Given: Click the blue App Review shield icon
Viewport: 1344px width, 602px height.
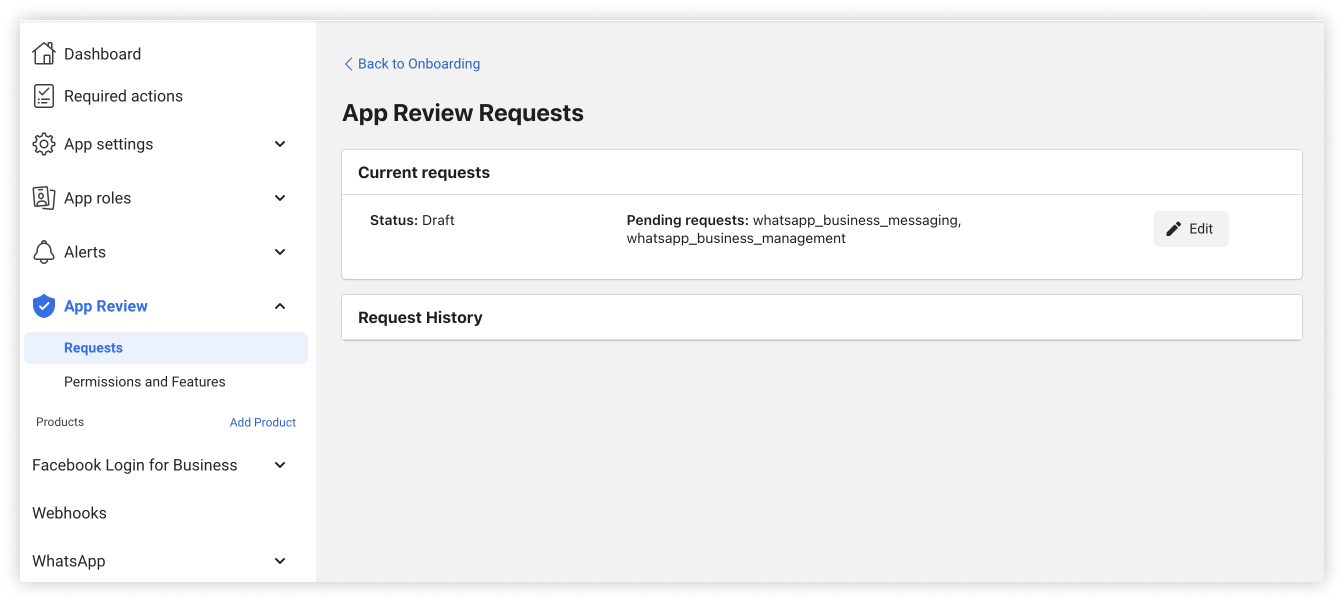Looking at the screenshot, I should 43,305.
